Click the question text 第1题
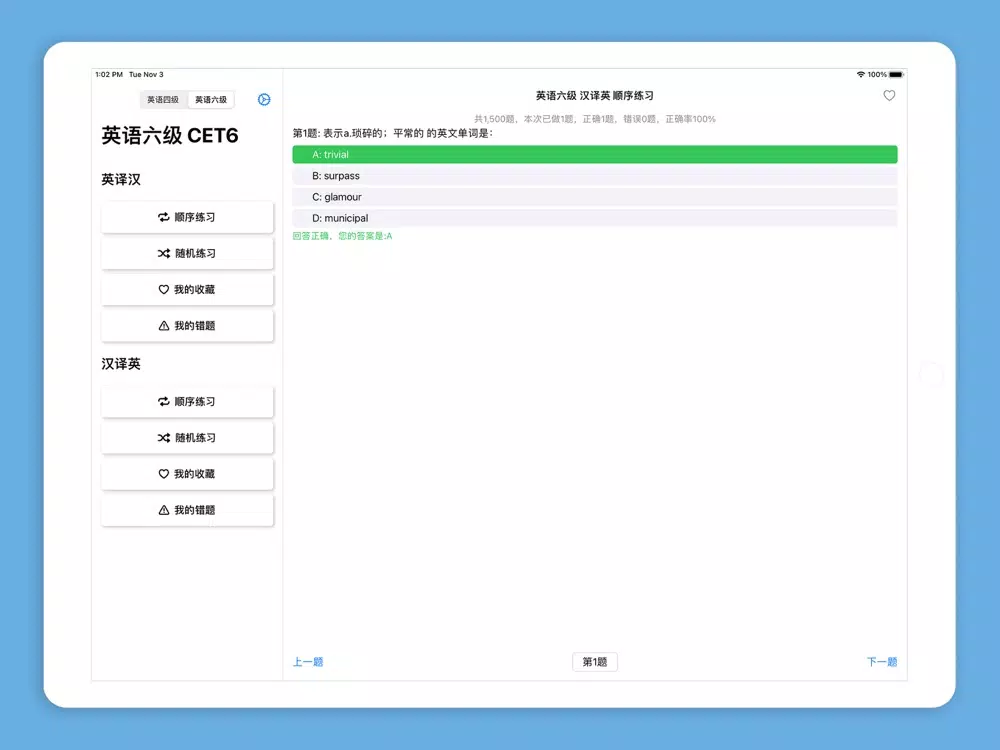This screenshot has width=1000, height=750. 392,133
